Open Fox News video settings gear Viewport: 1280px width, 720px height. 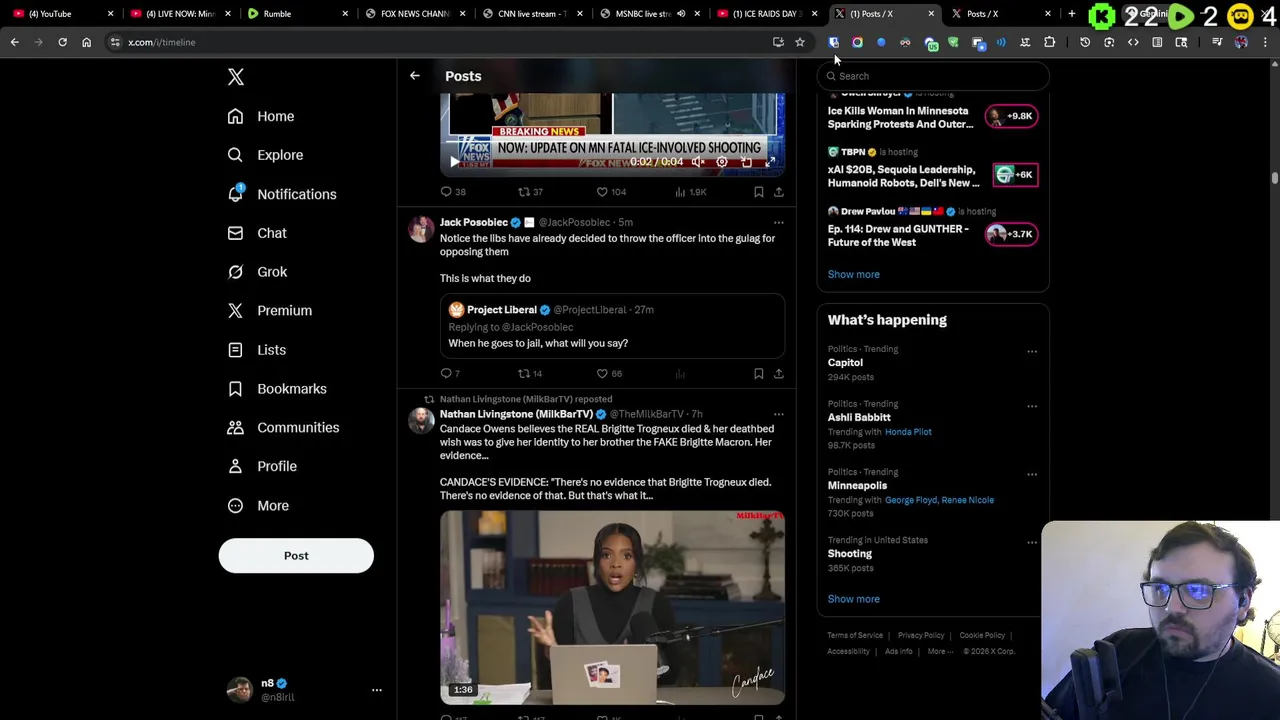point(722,162)
